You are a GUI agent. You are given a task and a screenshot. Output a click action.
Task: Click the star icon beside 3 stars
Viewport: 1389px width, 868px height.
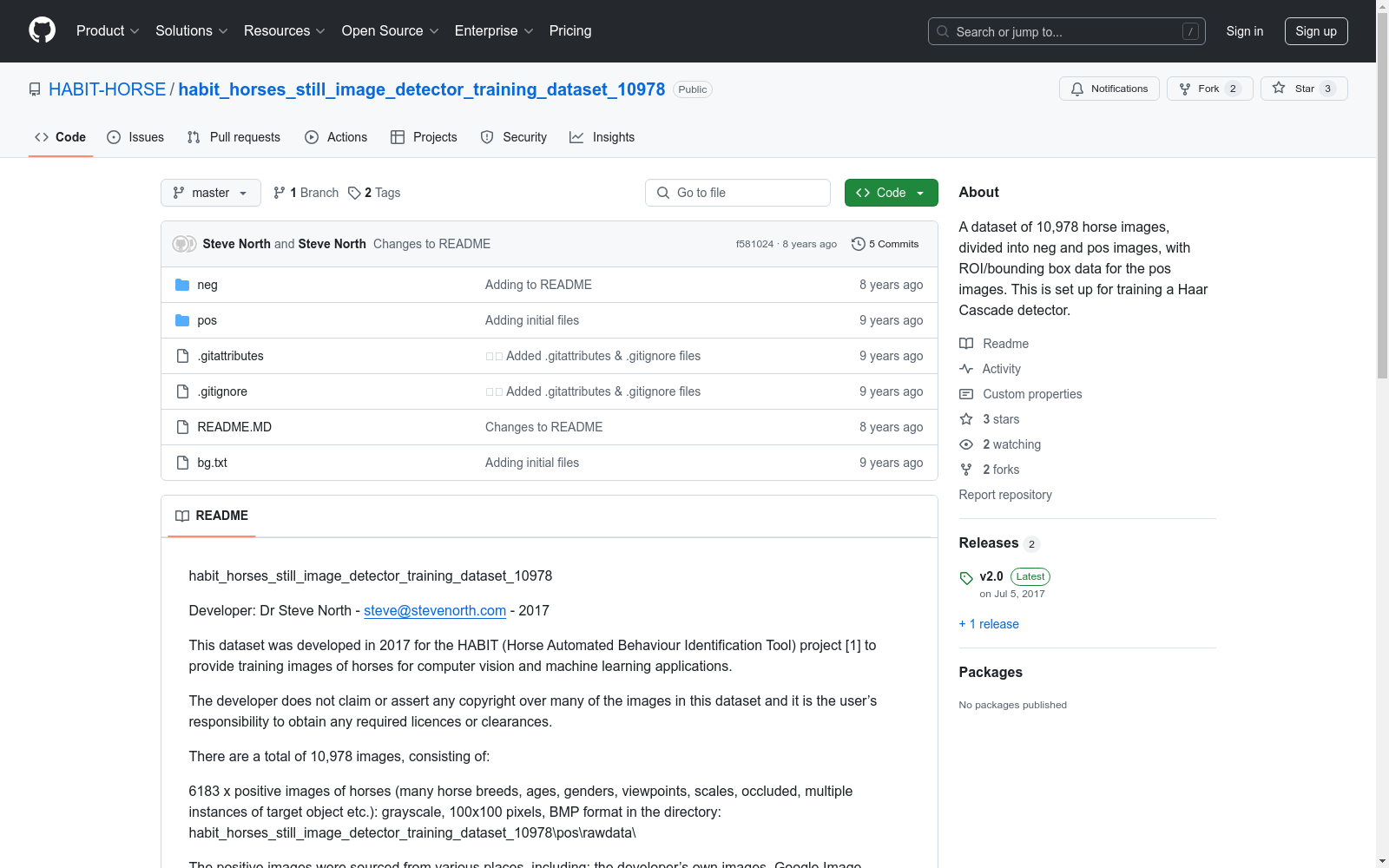tap(966, 419)
